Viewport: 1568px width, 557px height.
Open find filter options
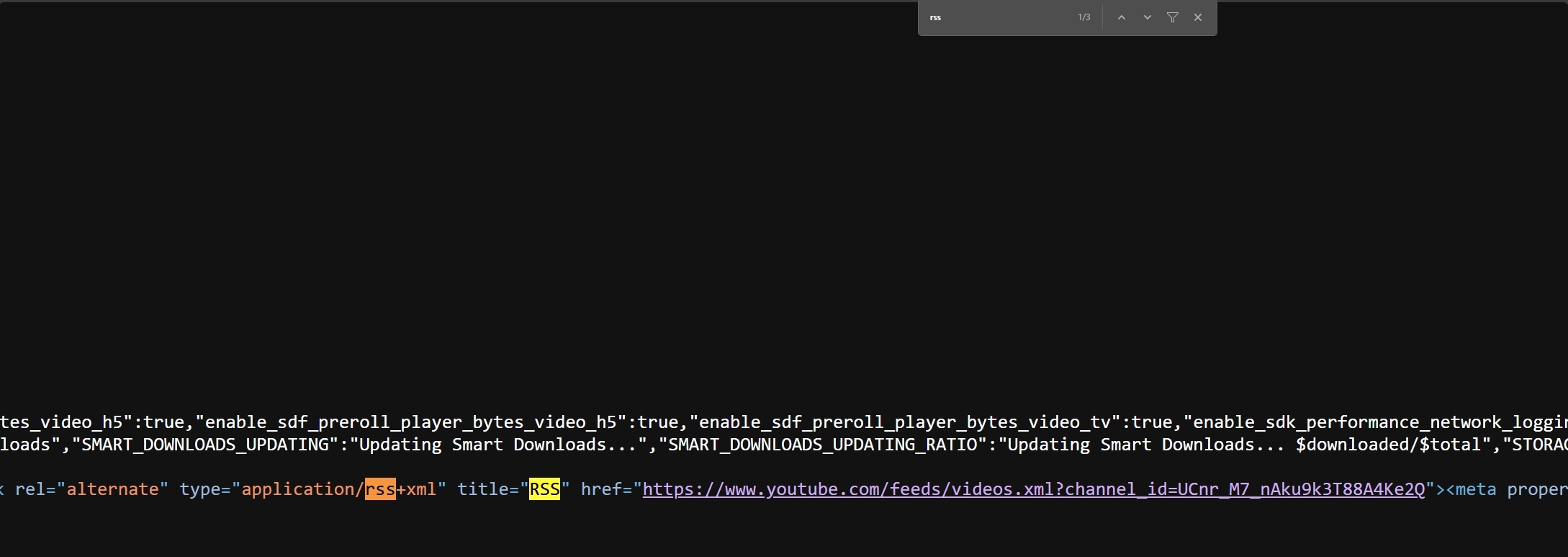tap(1172, 17)
